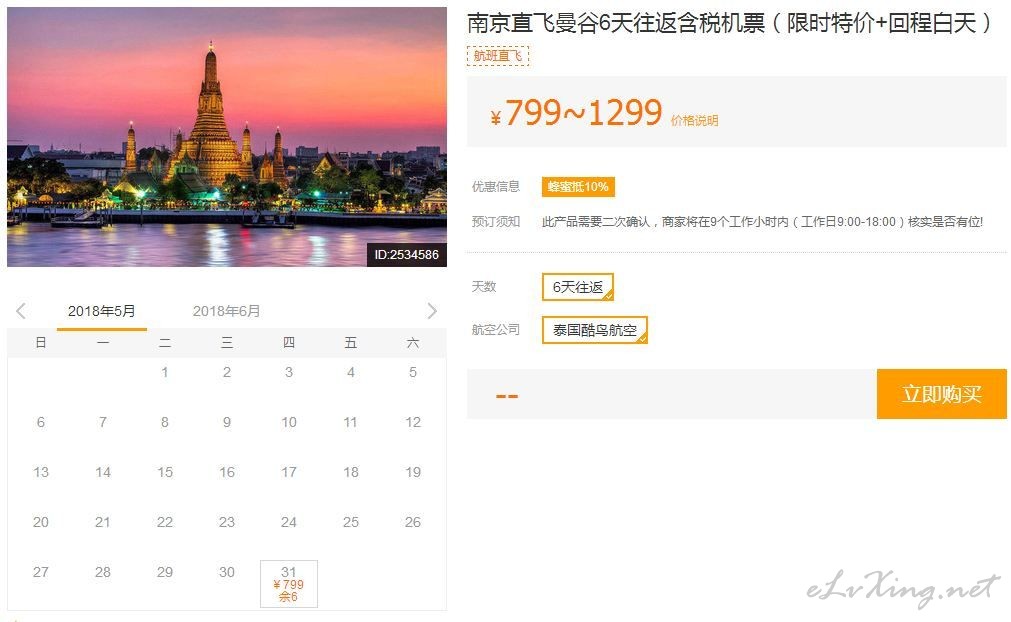
Task: Select calendar date 22
Action: [x=165, y=522]
